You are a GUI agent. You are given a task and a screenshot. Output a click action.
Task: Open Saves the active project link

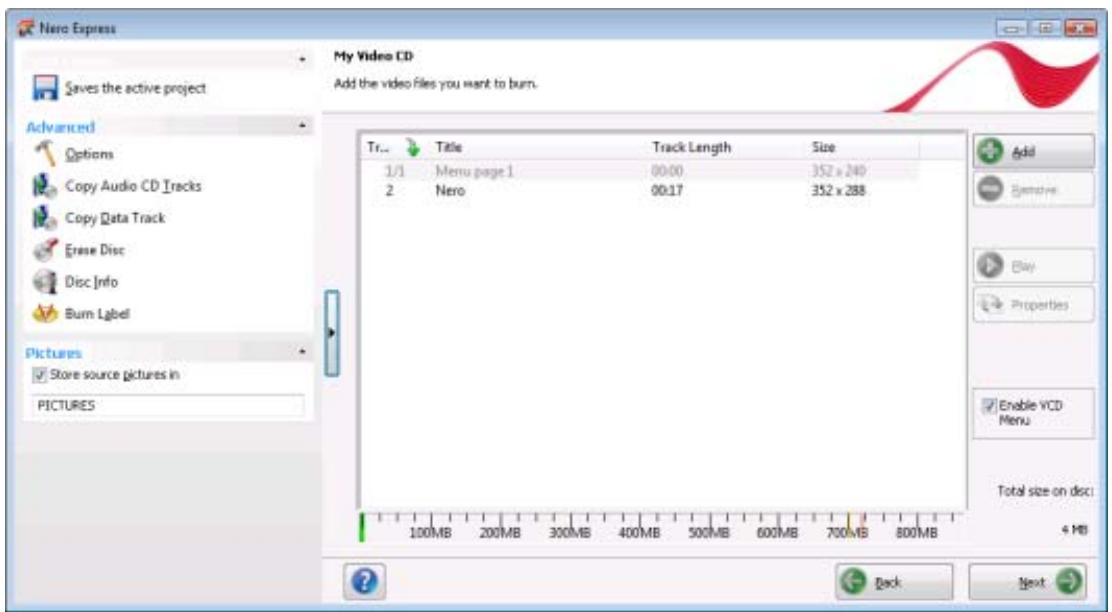tap(135, 88)
